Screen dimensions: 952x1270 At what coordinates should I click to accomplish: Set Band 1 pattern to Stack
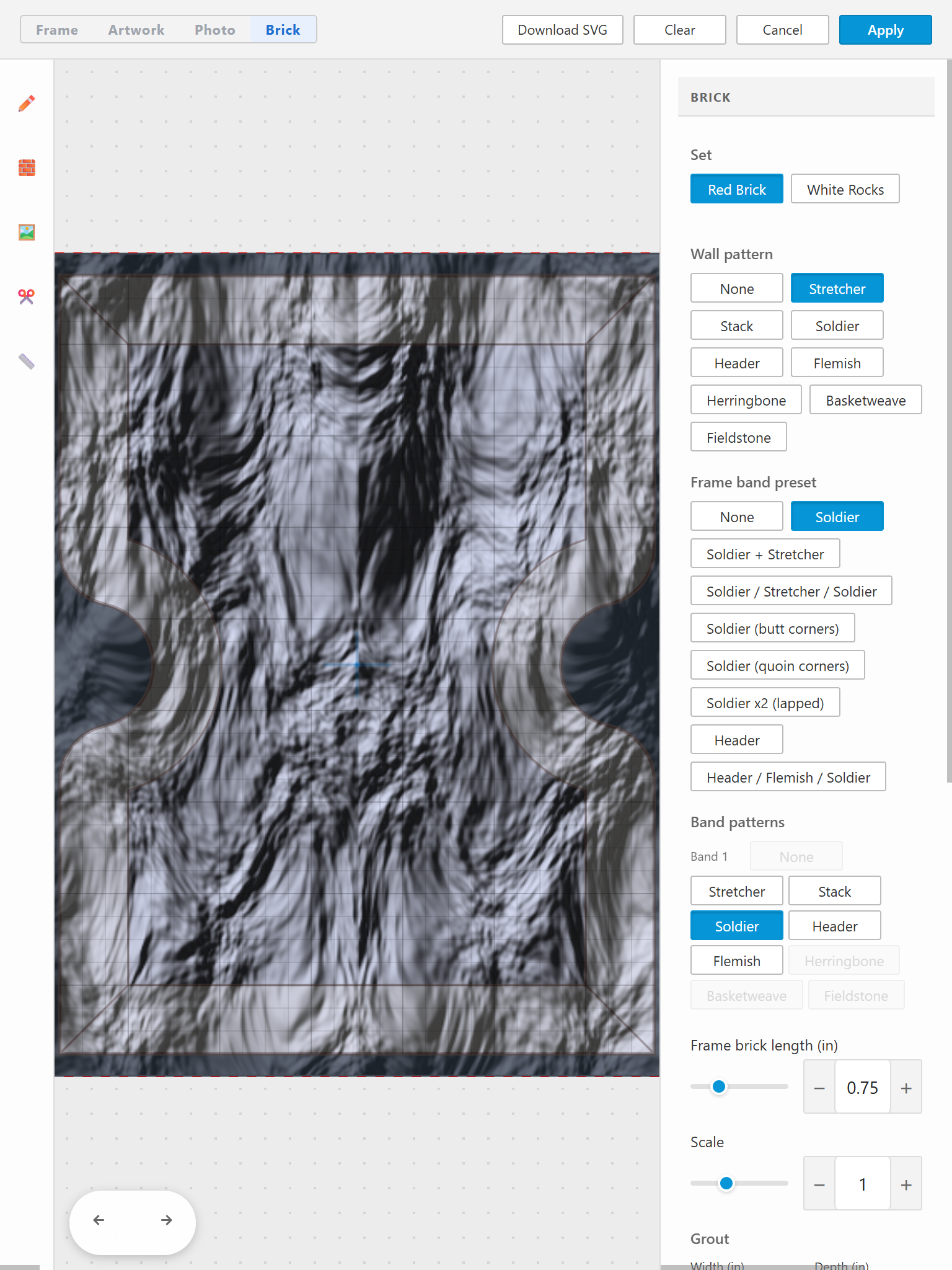(x=835, y=891)
